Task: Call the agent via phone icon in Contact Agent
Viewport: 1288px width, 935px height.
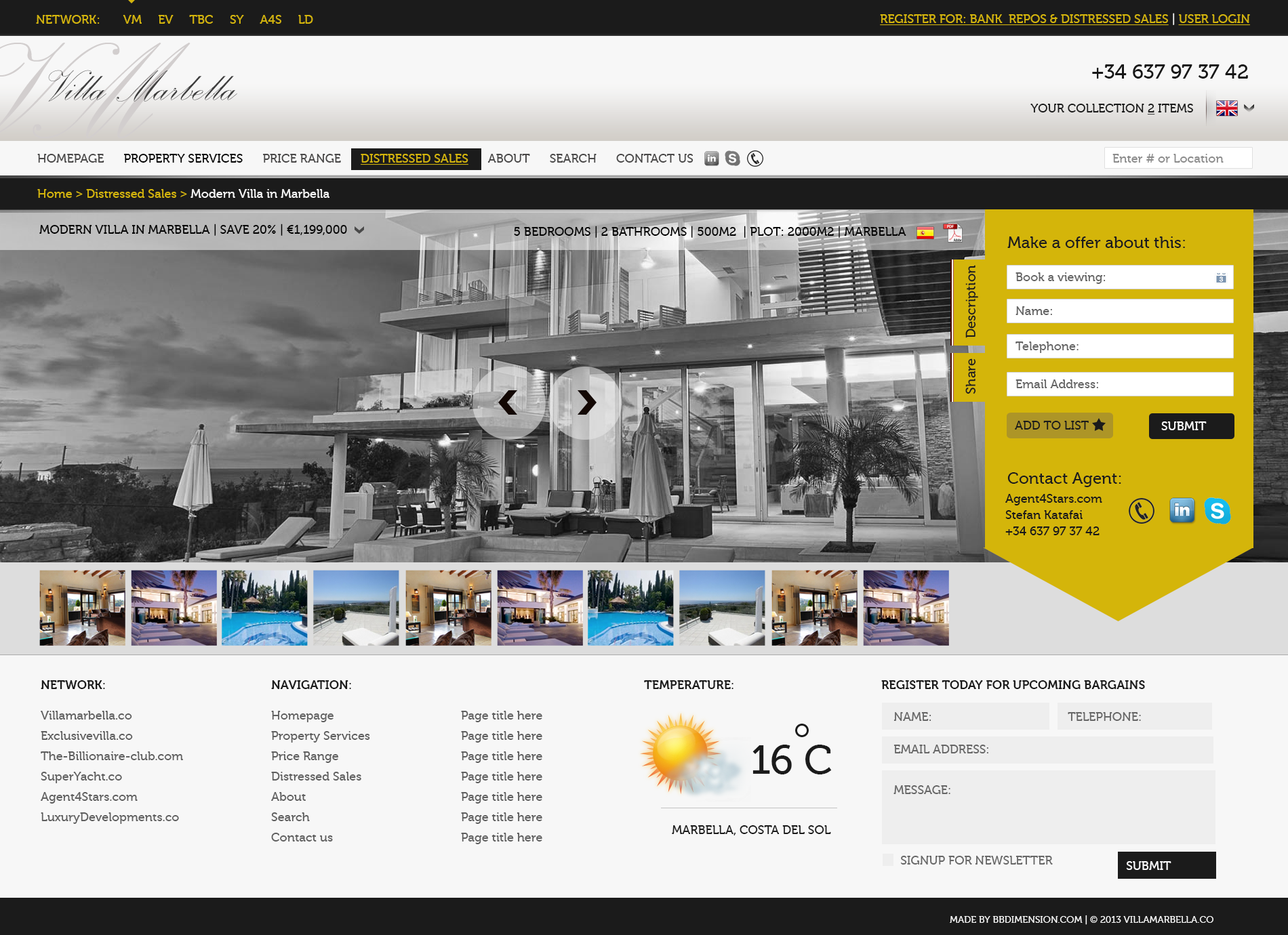Action: point(1142,511)
